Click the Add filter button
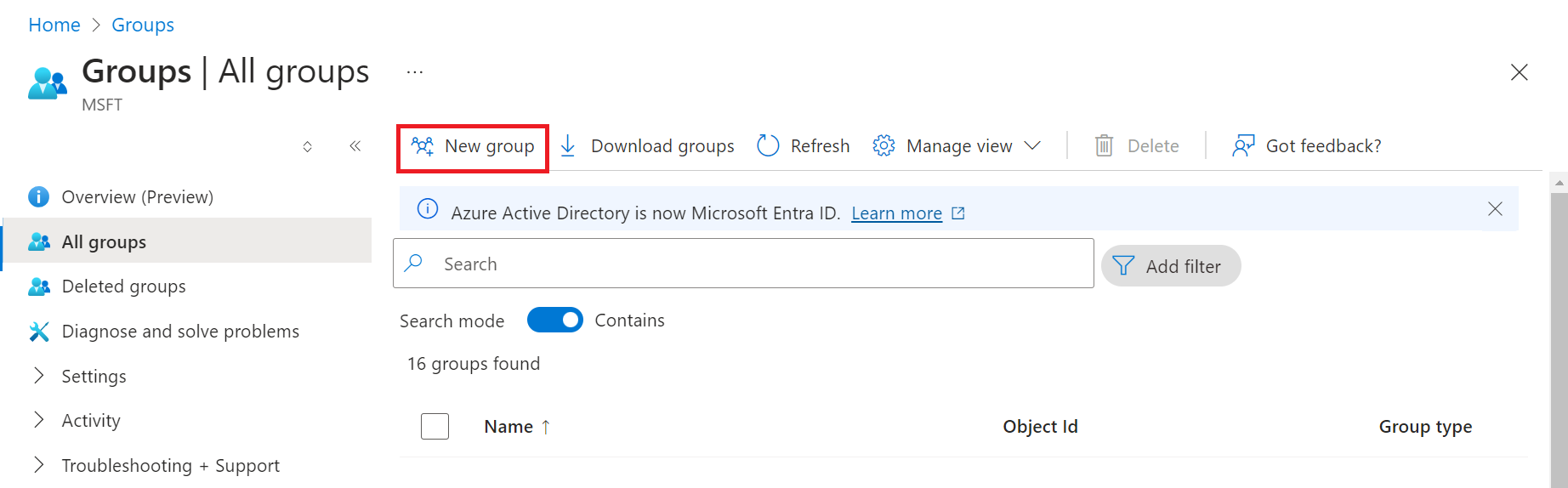Image resolution: width=1568 pixels, height=488 pixels. pyautogui.click(x=1170, y=266)
